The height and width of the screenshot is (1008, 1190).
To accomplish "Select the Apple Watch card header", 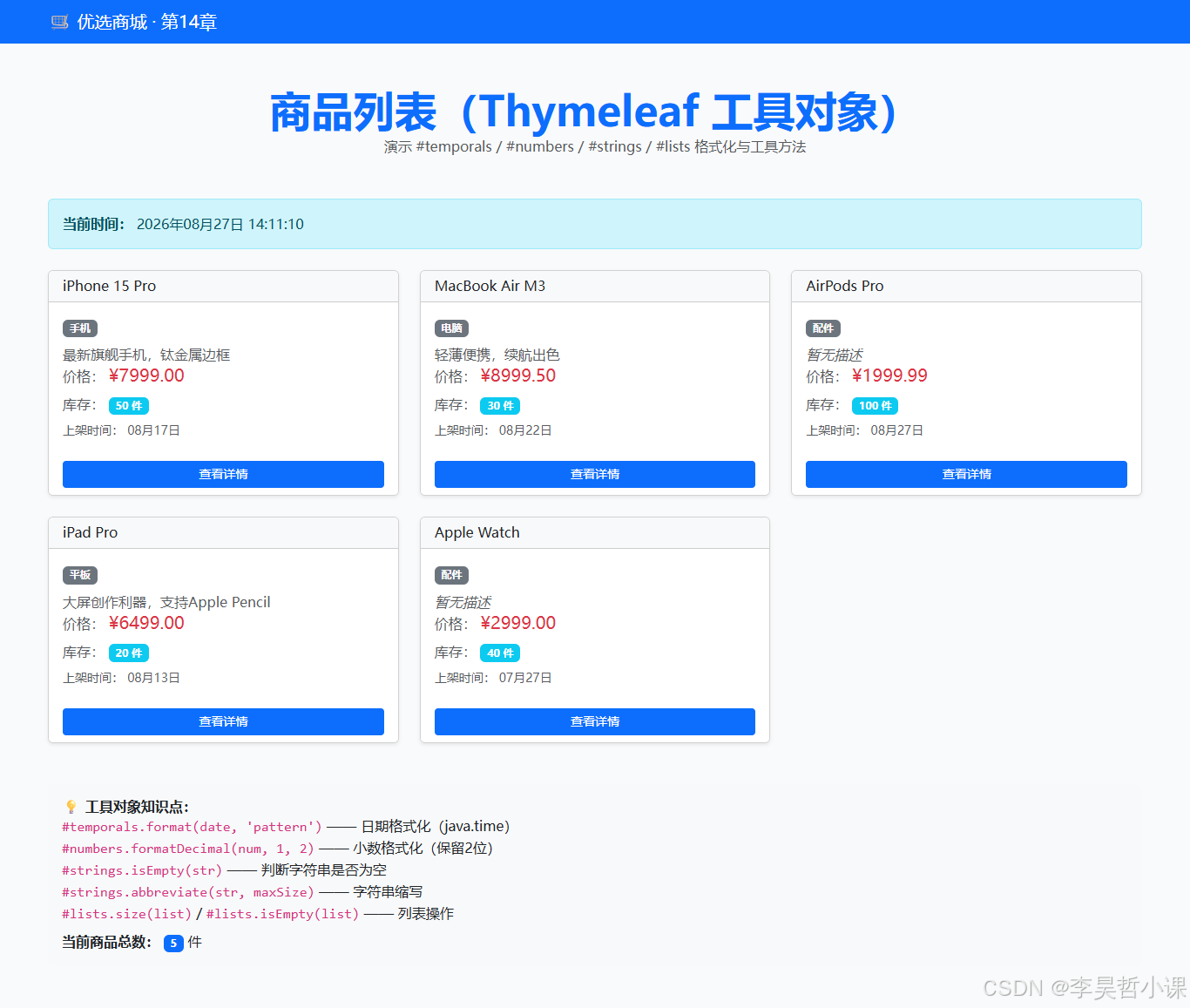I will (595, 533).
